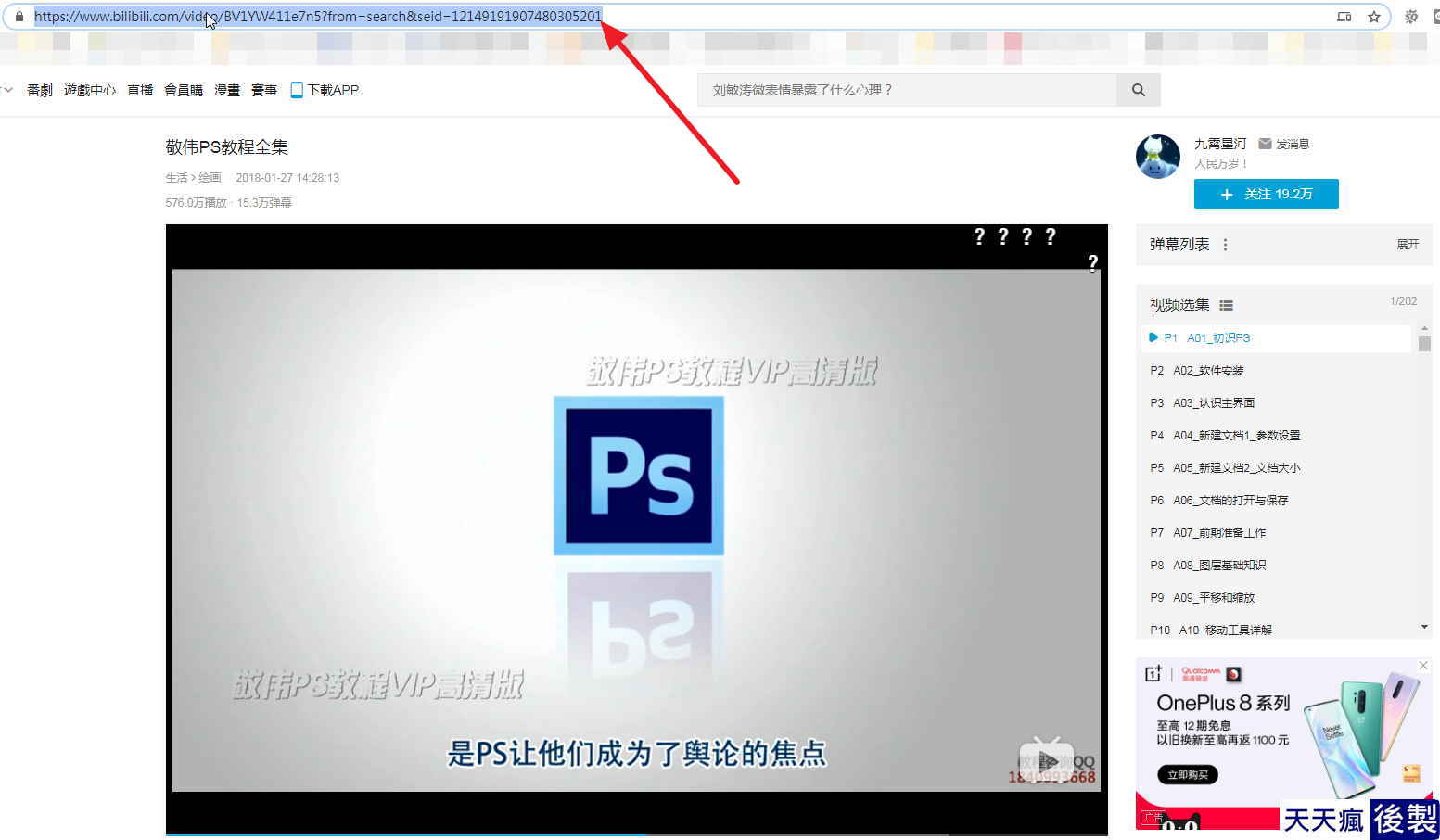The height and width of the screenshot is (840, 1440).
Task: Click the 576.0万播放 view count
Action: (x=197, y=202)
